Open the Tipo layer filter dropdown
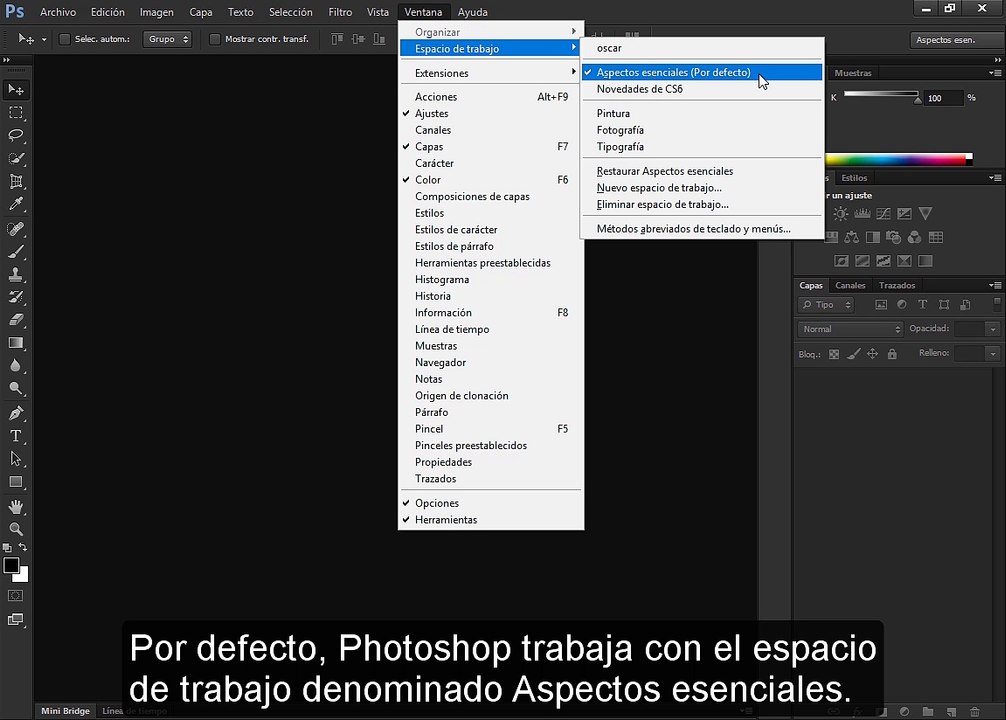 click(826, 305)
